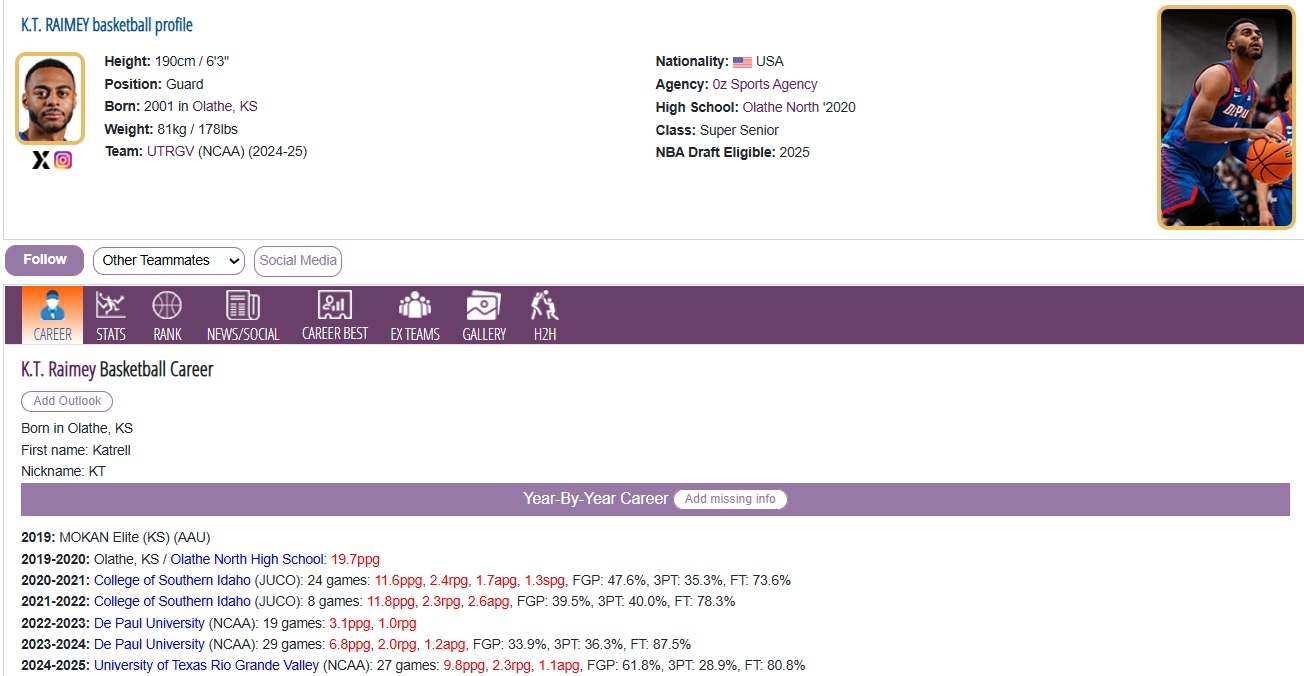Screen dimensions: 1304x676
Task: Open the H2H comparison tab
Action: (545, 315)
